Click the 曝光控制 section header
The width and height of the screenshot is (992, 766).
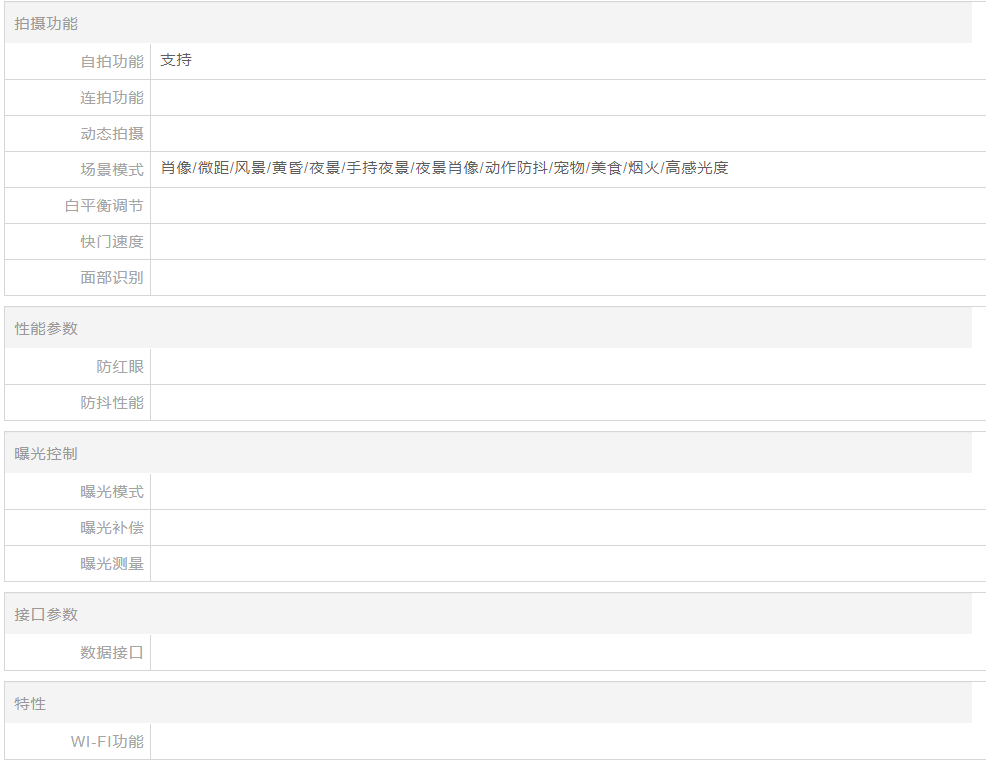[x=46, y=453]
